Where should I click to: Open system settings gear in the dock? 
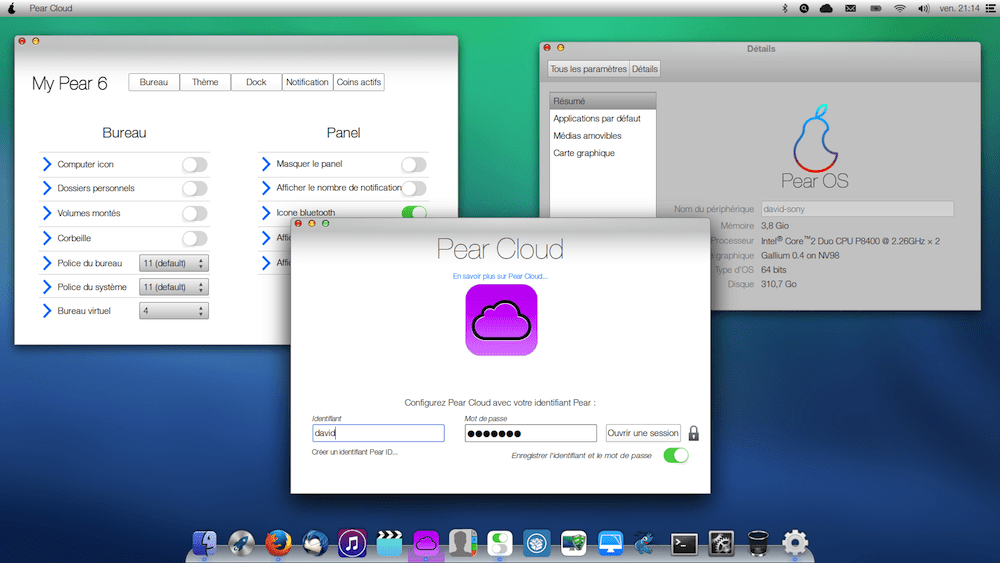click(x=795, y=543)
